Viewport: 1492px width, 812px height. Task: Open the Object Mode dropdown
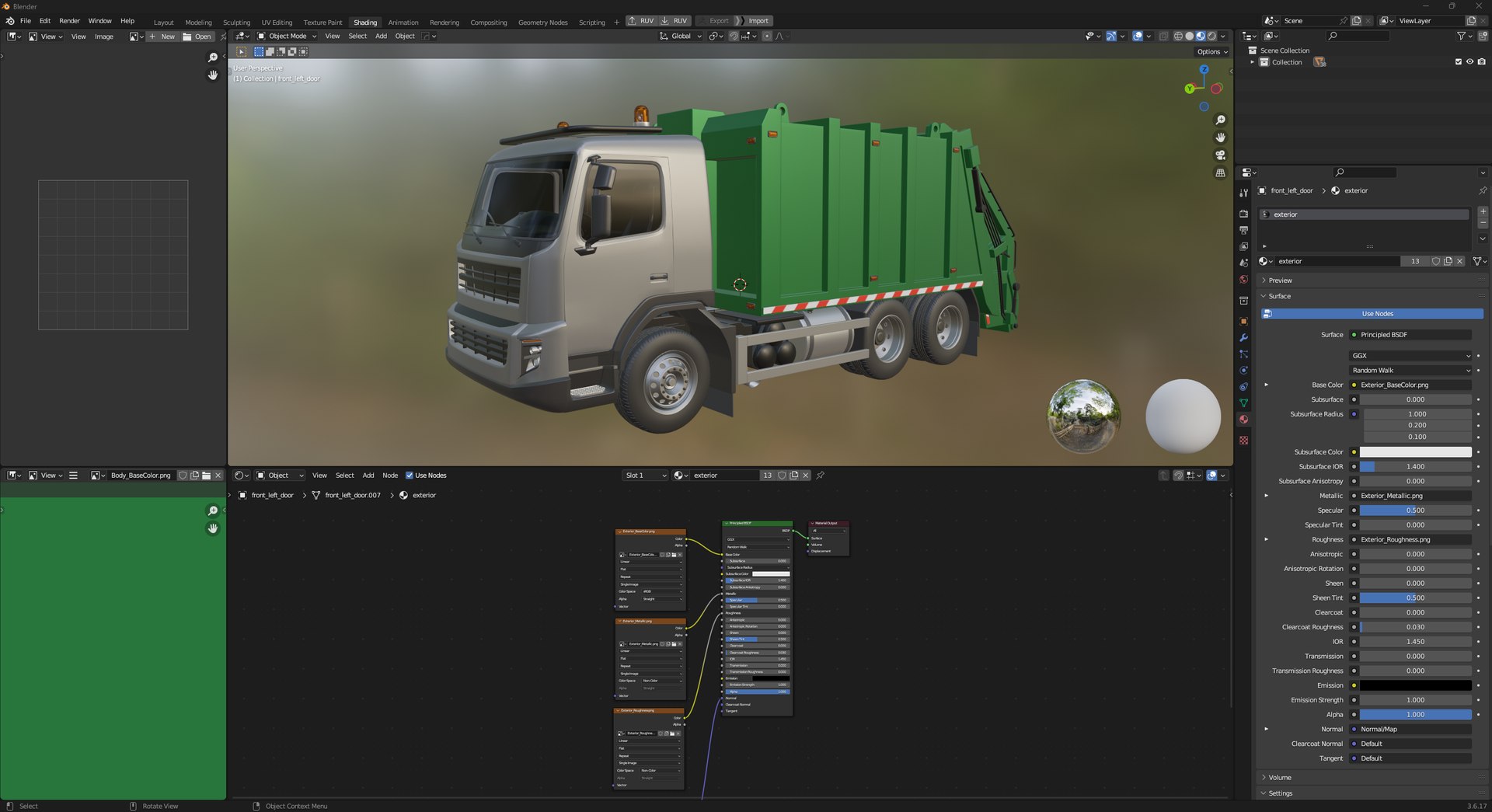[287, 37]
